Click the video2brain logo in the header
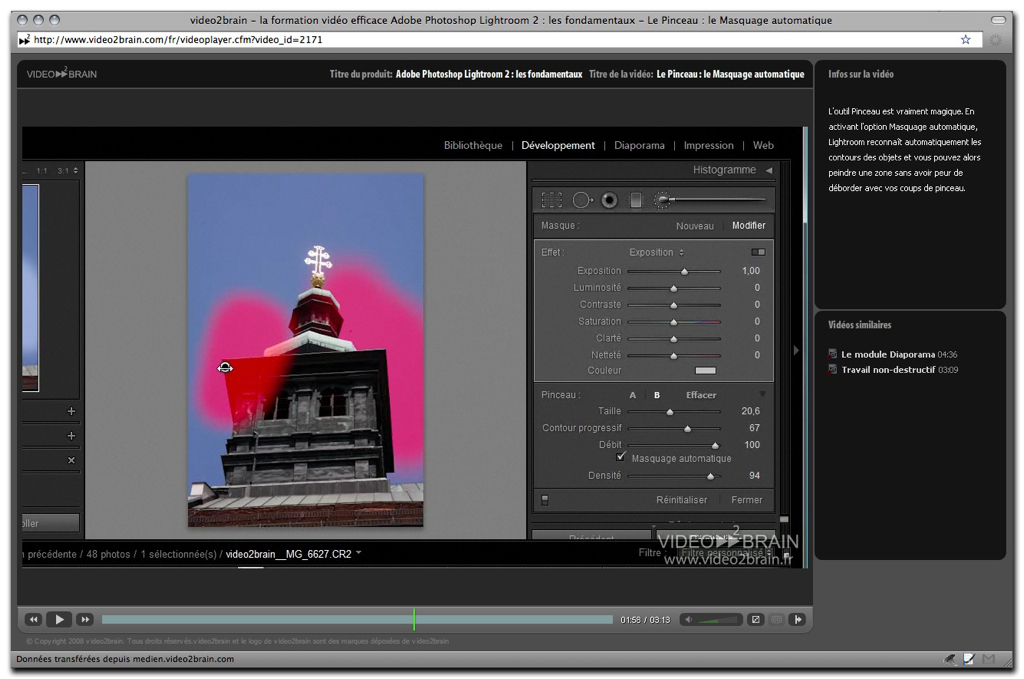 point(61,74)
